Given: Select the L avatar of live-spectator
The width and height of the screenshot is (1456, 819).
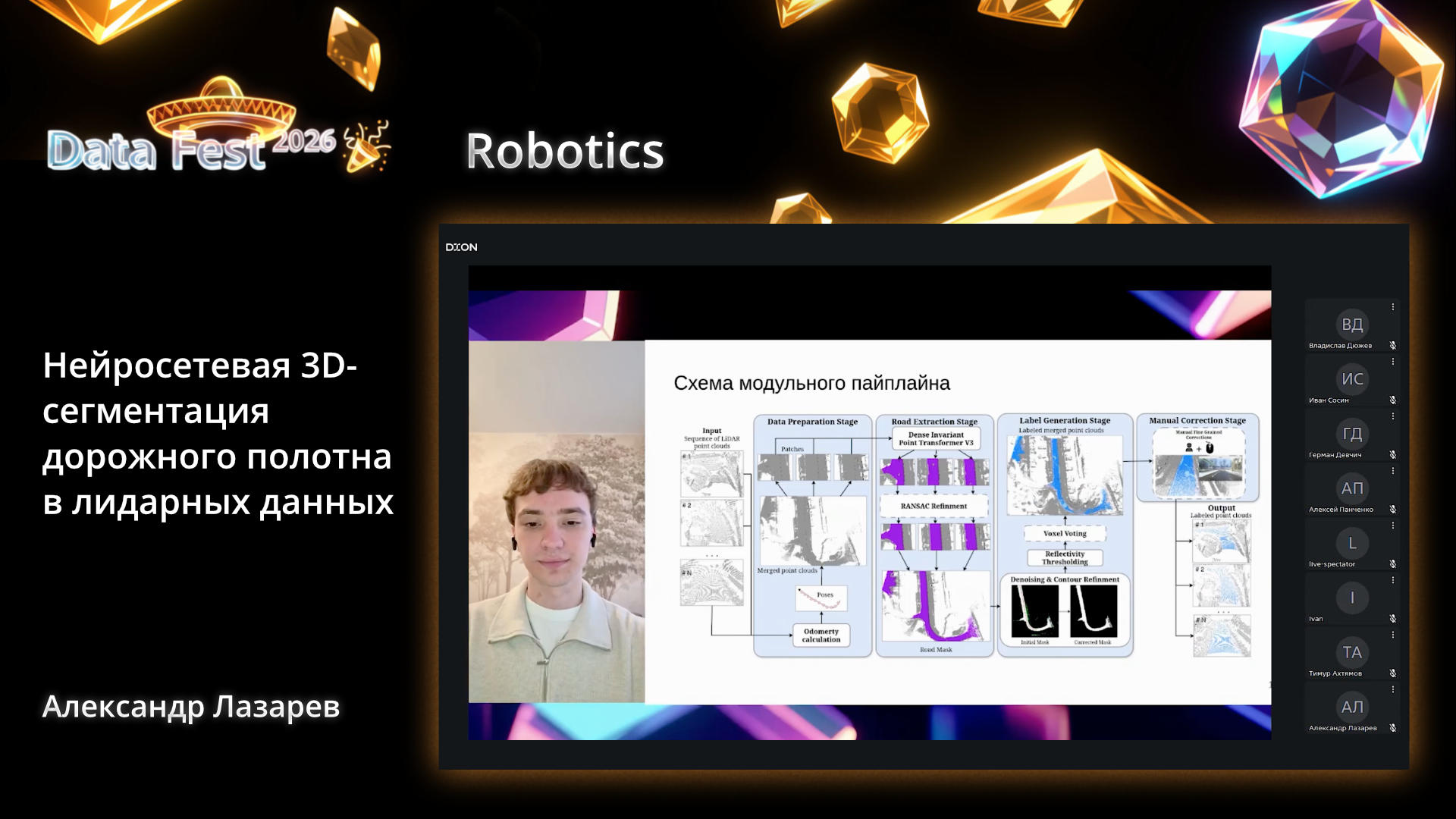Looking at the screenshot, I should pyautogui.click(x=1352, y=543).
